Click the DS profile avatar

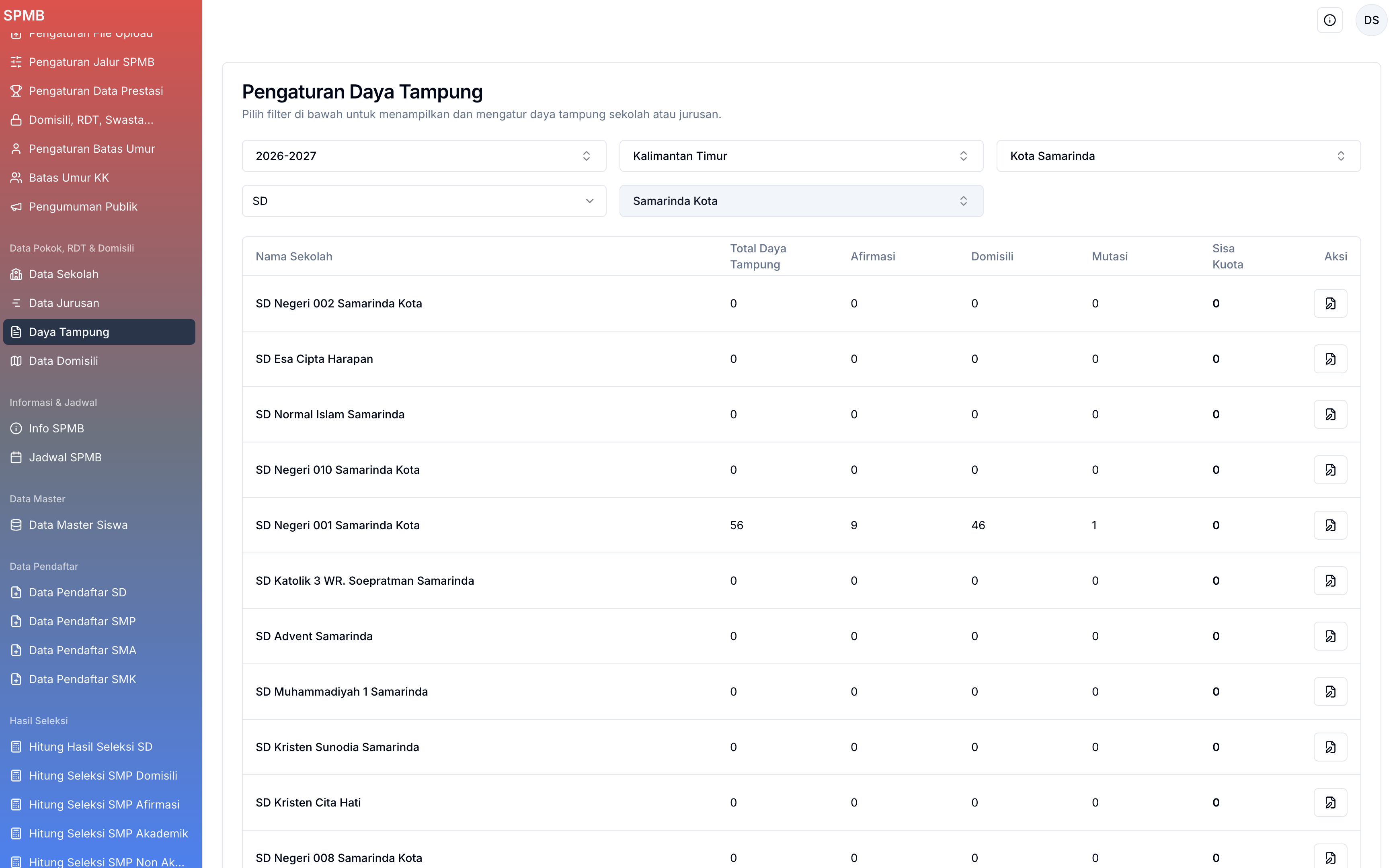coord(1371,20)
